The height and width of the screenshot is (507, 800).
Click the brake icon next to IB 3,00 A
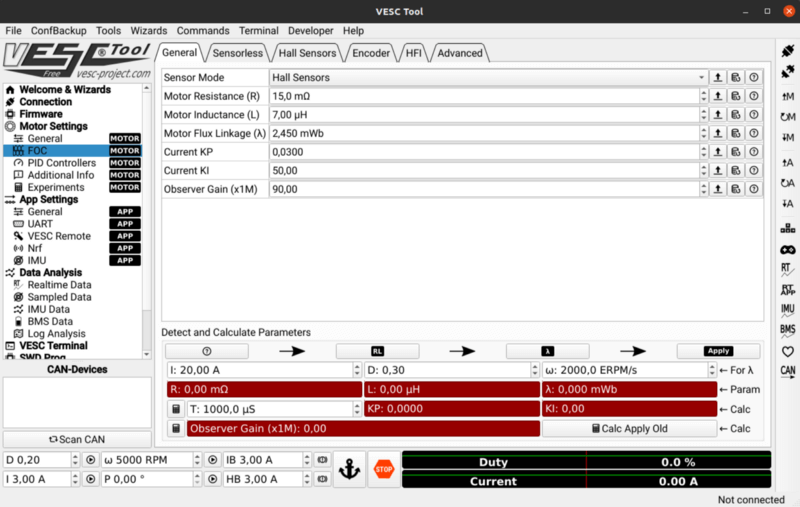tap(322, 460)
